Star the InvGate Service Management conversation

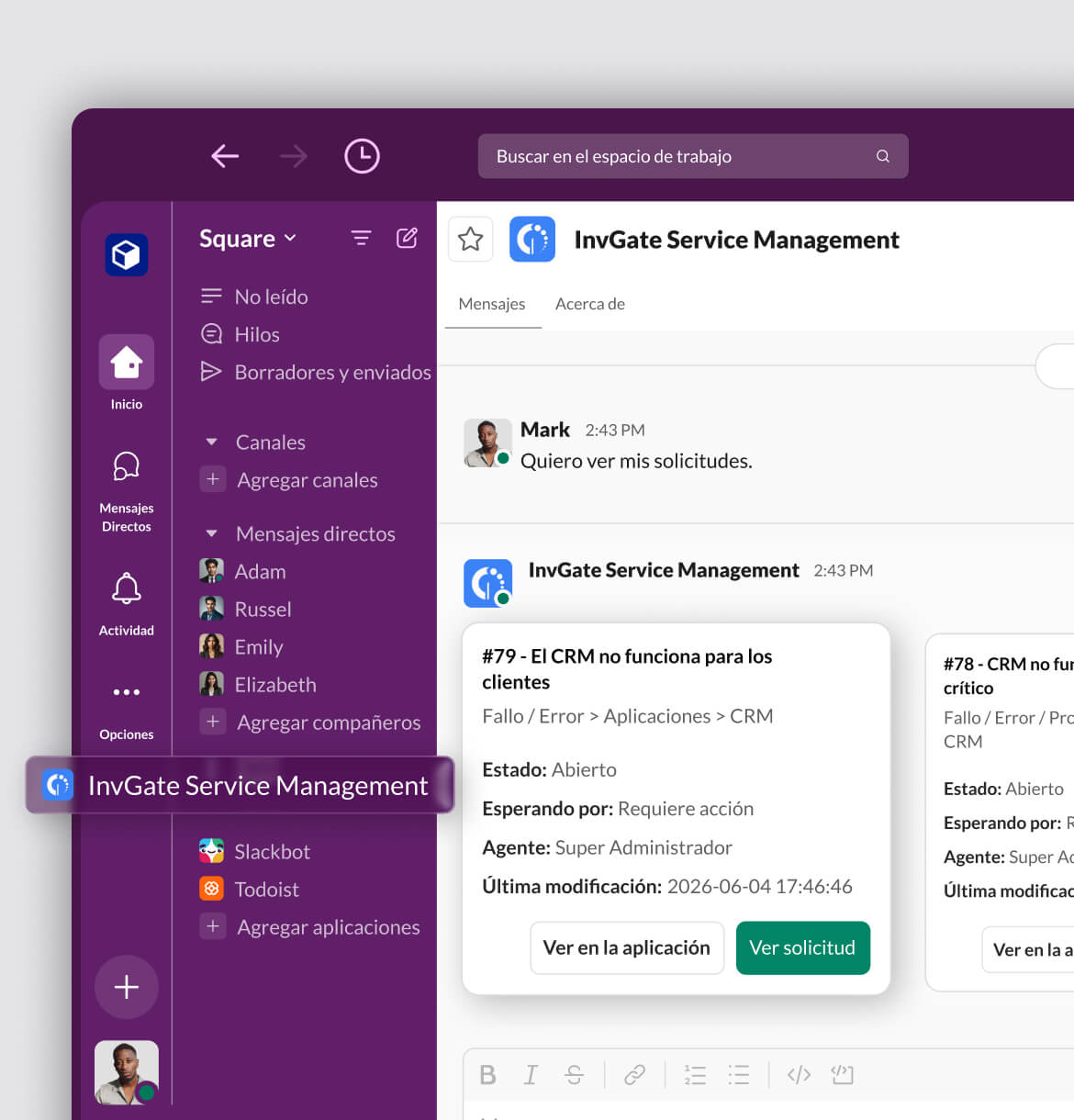471,240
